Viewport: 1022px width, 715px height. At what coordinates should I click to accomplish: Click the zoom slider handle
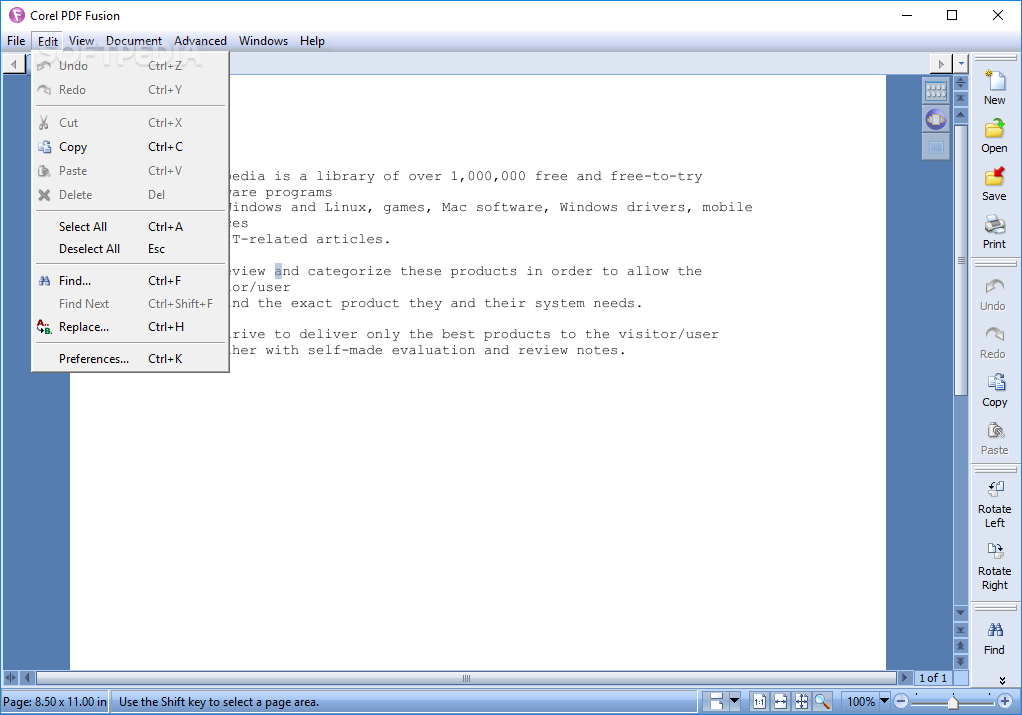tap(953, 702)
